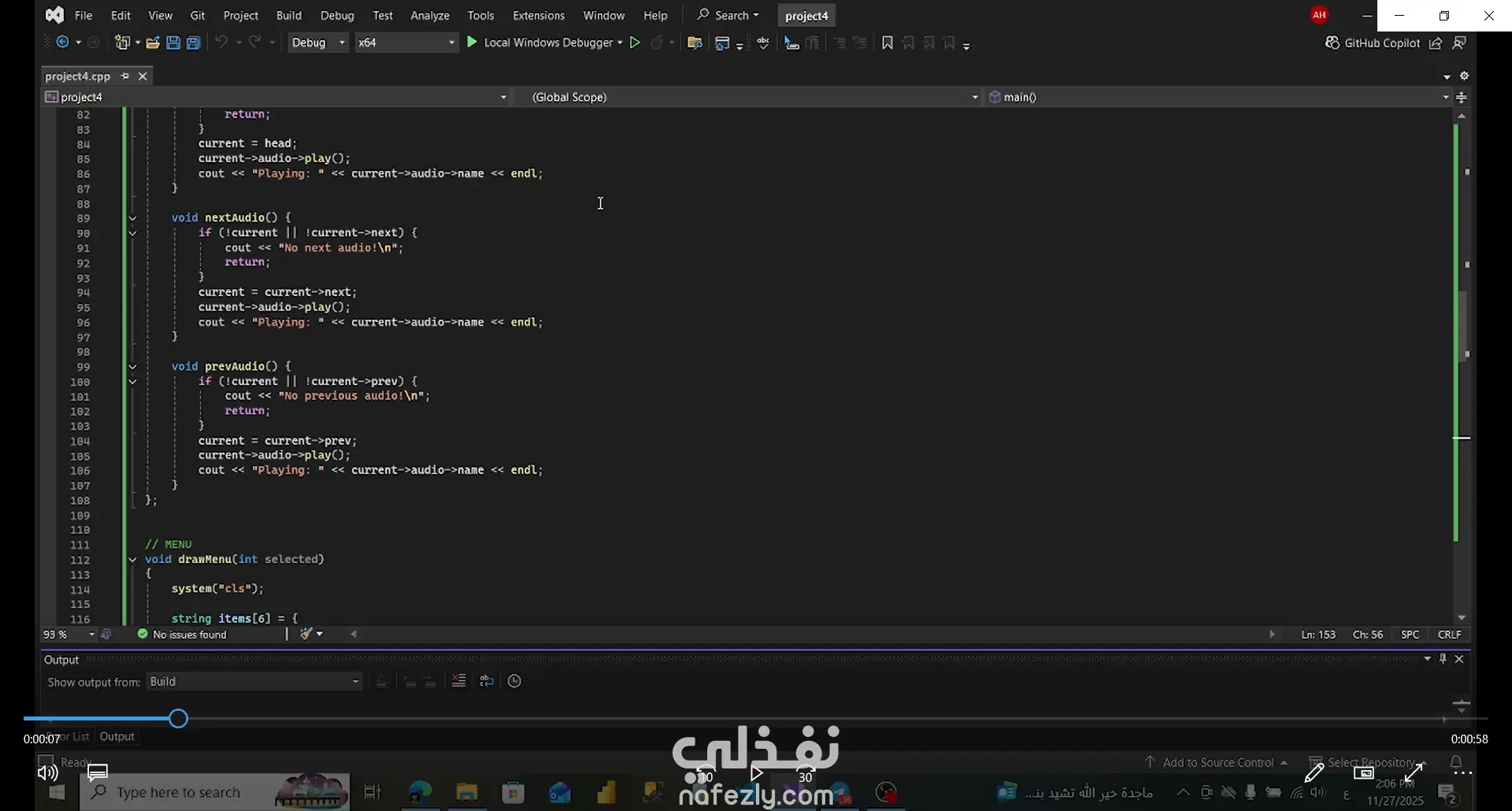The image size is (1512, 811).
Task: Click the Redo arrow icon
Action: [x=254, y=43]
